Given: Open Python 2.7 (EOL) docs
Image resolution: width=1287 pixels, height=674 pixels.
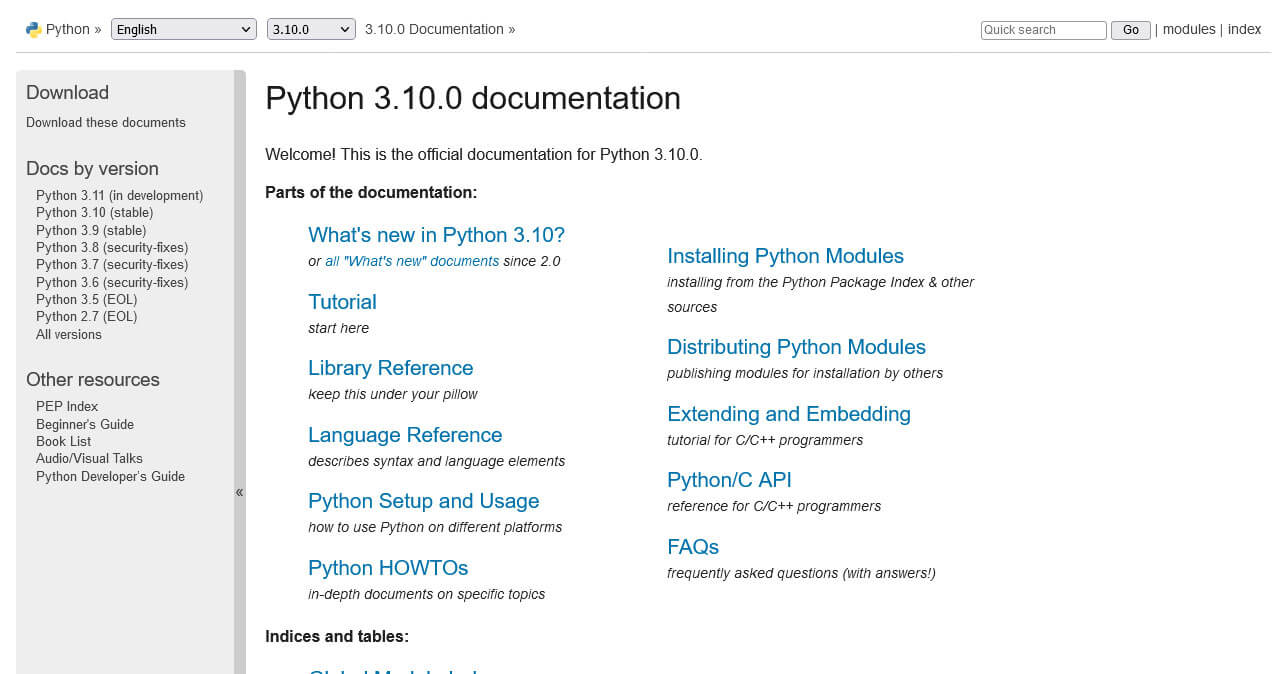Looking at the screenshot, I should pos(87,316).
